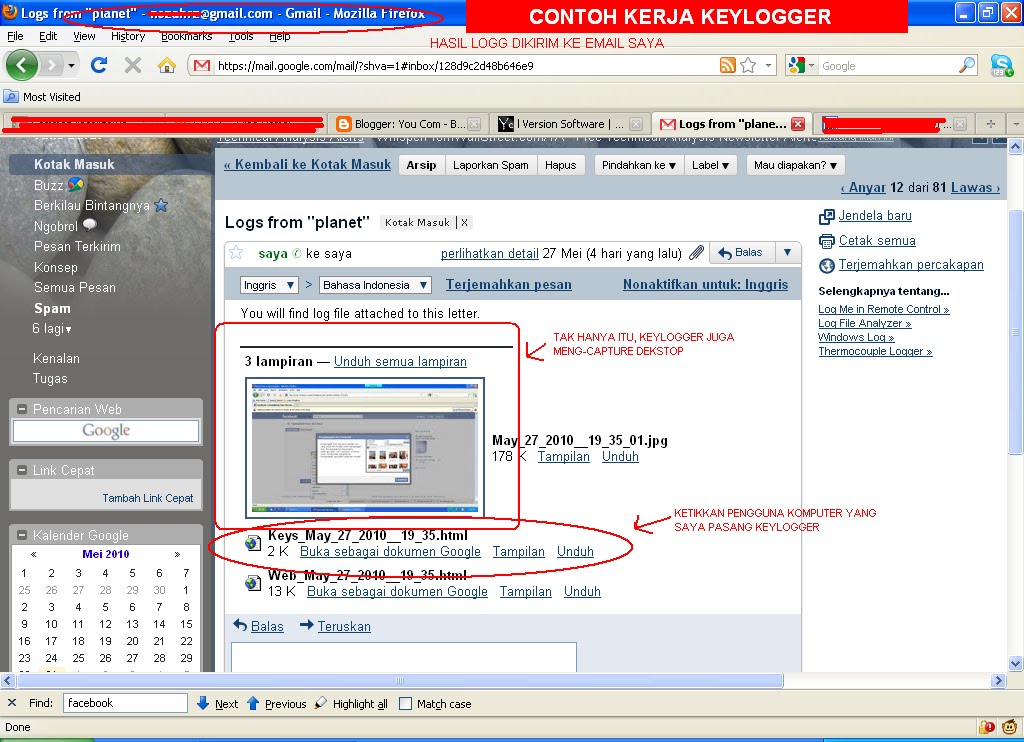The height and width of the screenshot is (742, 1024).
Task: Click the Find text field containing facebook
Action: [x=125, y=703]
